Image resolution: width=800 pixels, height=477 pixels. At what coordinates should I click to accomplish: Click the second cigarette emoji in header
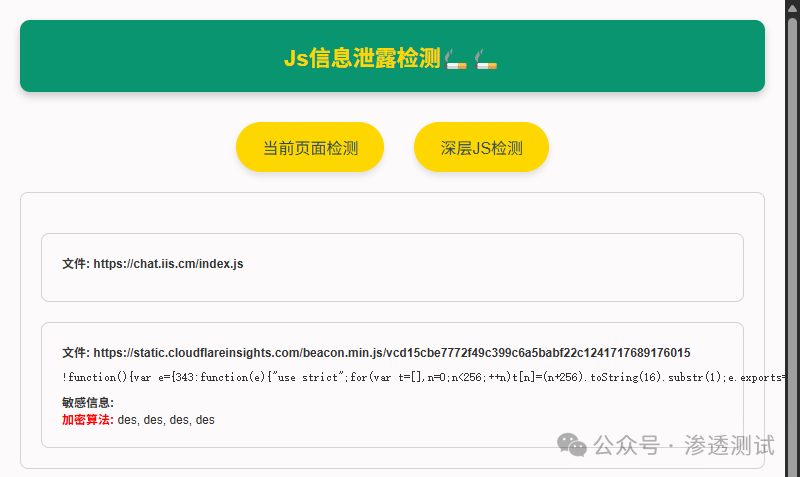pos(486,59)
